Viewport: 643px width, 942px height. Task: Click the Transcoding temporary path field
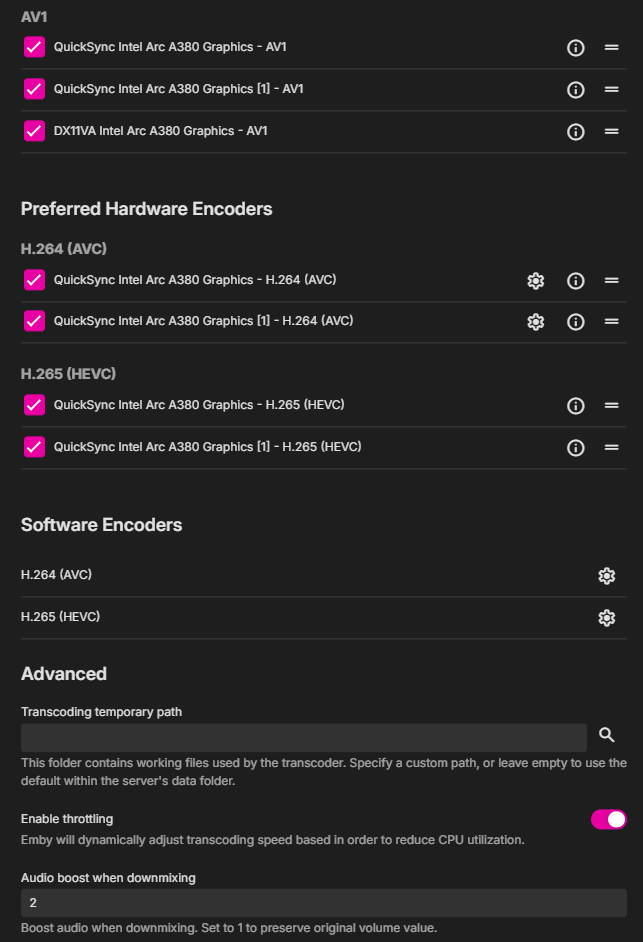pyautogui.click(x=303, y=738)
